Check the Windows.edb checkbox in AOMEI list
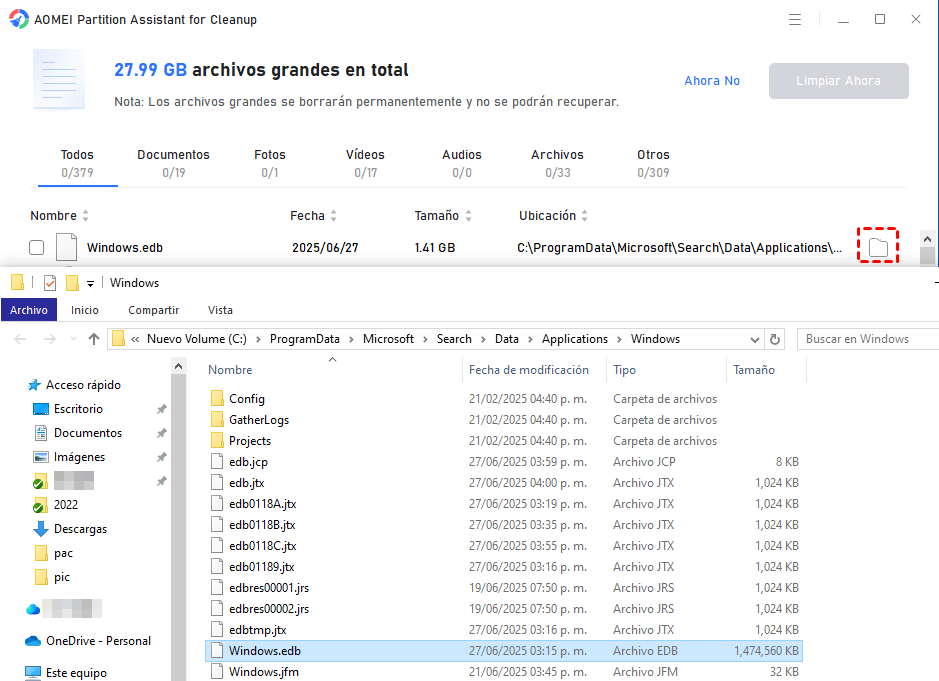 point(36,247)
